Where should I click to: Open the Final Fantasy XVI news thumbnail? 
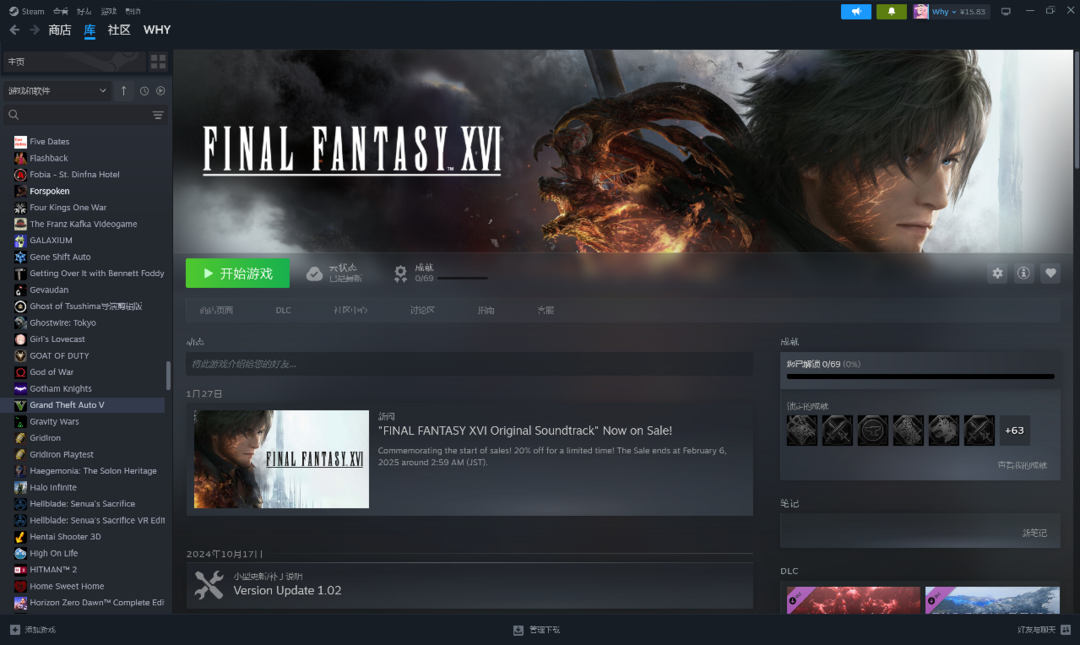pos(281,459)
